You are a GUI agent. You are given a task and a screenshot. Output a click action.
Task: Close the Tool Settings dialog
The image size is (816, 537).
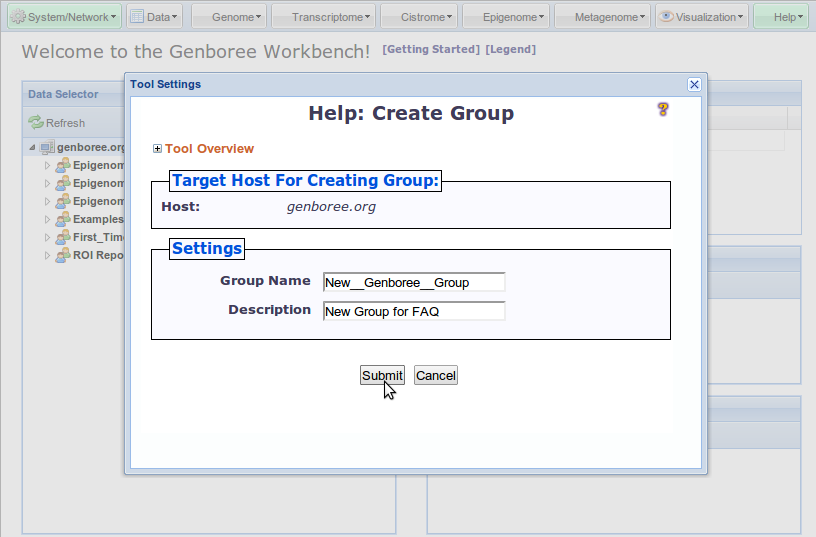coord(694,85)
